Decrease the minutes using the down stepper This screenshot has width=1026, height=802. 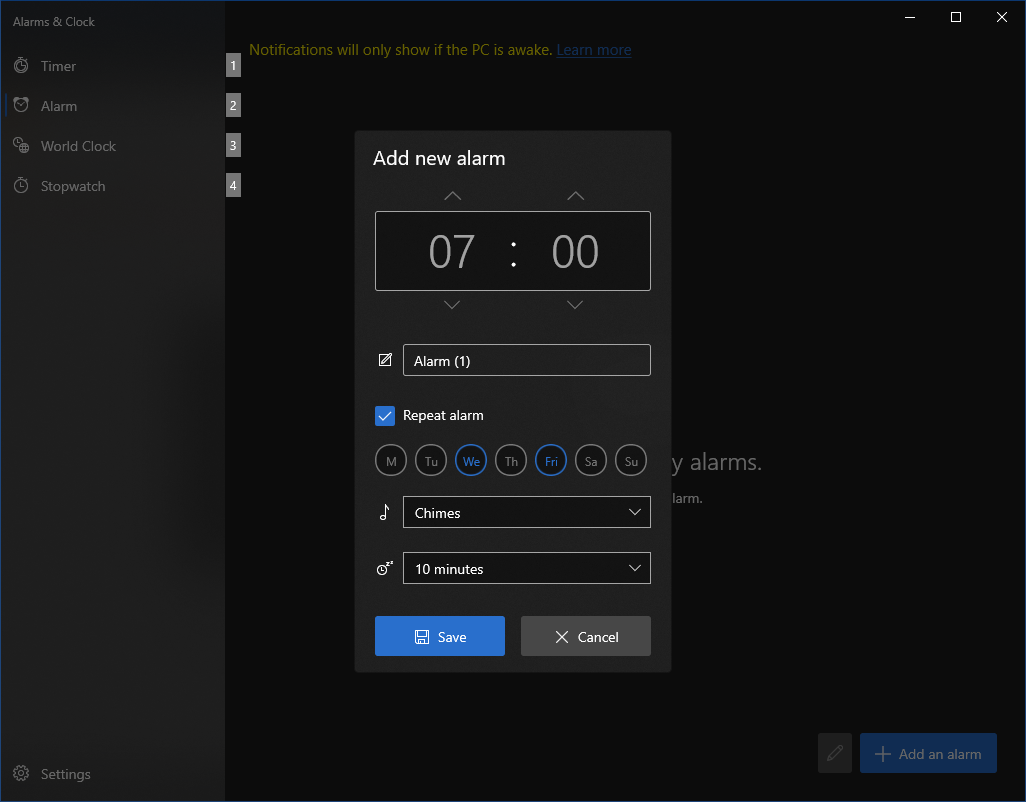pyautogui.click(x=574, y=305)
